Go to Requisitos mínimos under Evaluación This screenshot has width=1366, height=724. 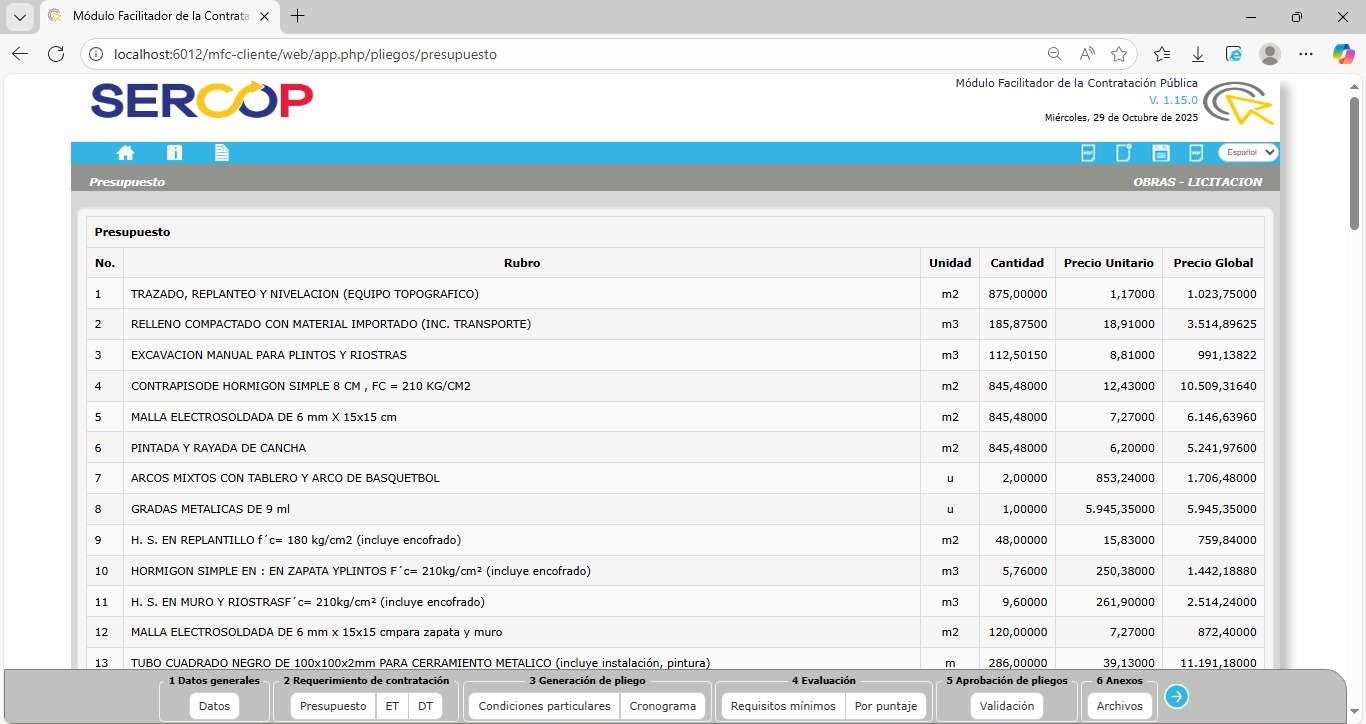pyautogui.click(x=783, y=706)
